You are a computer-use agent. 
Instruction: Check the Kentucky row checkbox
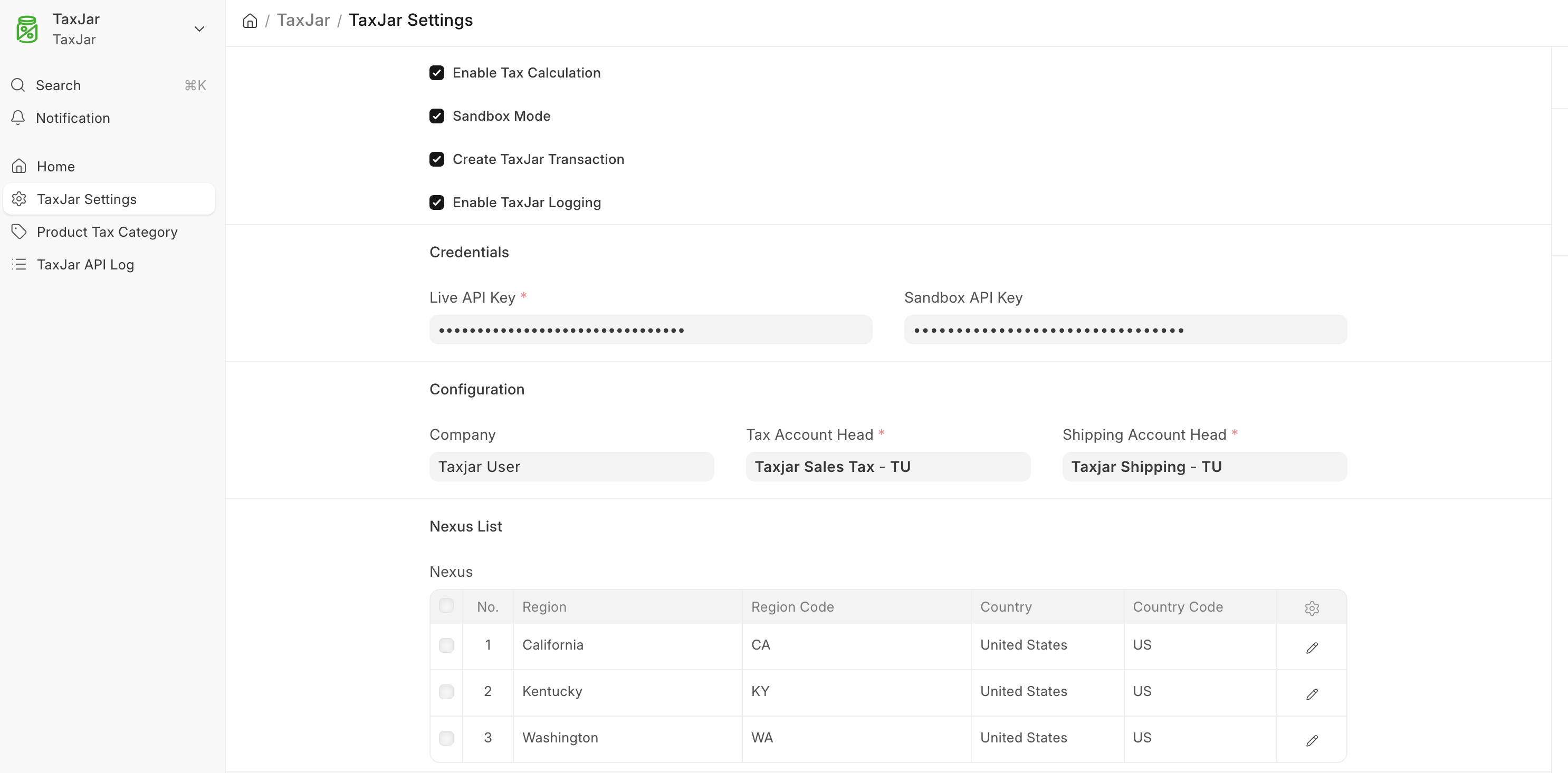(446, 692)
